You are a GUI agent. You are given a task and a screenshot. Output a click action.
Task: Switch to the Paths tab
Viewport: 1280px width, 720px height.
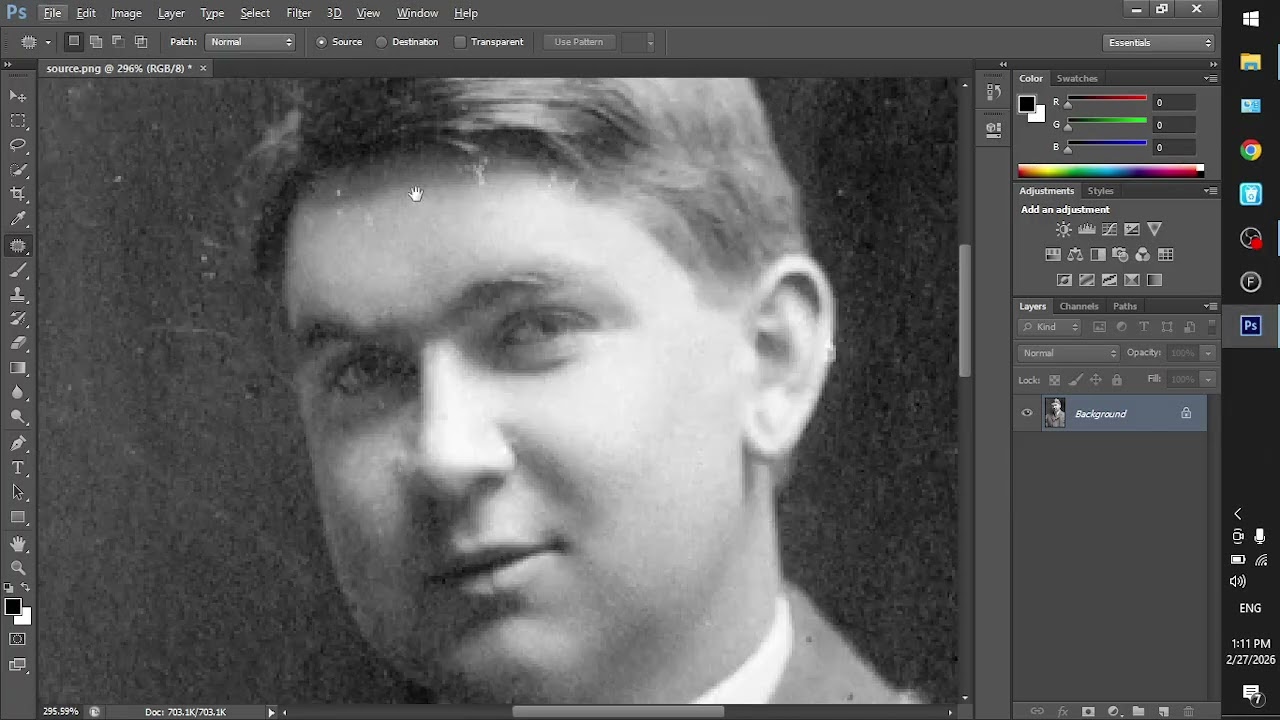point(1125,306)
